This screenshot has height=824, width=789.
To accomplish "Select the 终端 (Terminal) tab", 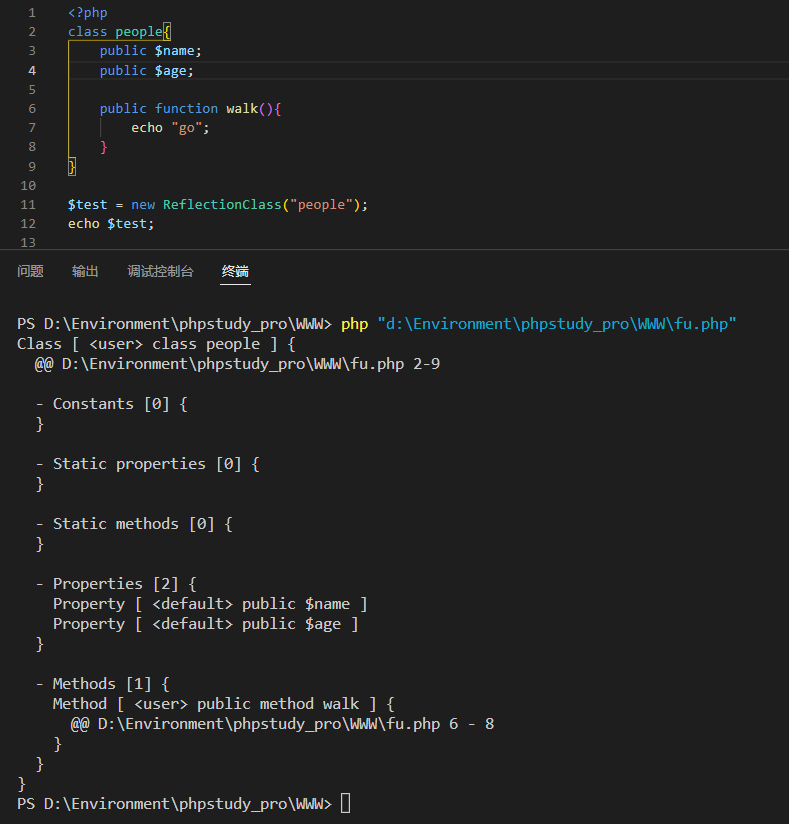I will click(x=235, y=271).
